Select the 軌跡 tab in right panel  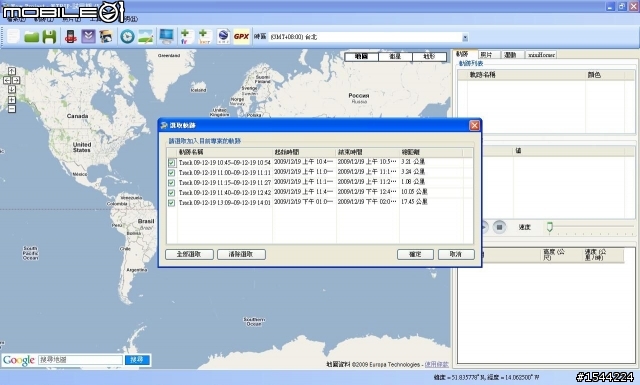coord(462,54)
